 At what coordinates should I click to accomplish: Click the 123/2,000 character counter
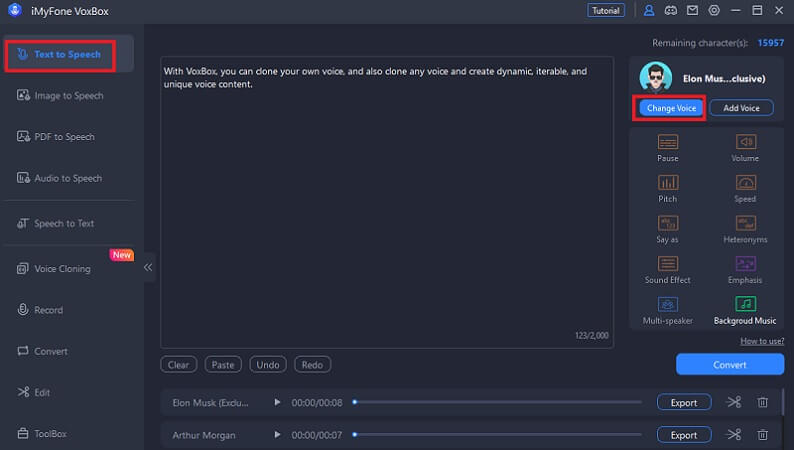591,336
